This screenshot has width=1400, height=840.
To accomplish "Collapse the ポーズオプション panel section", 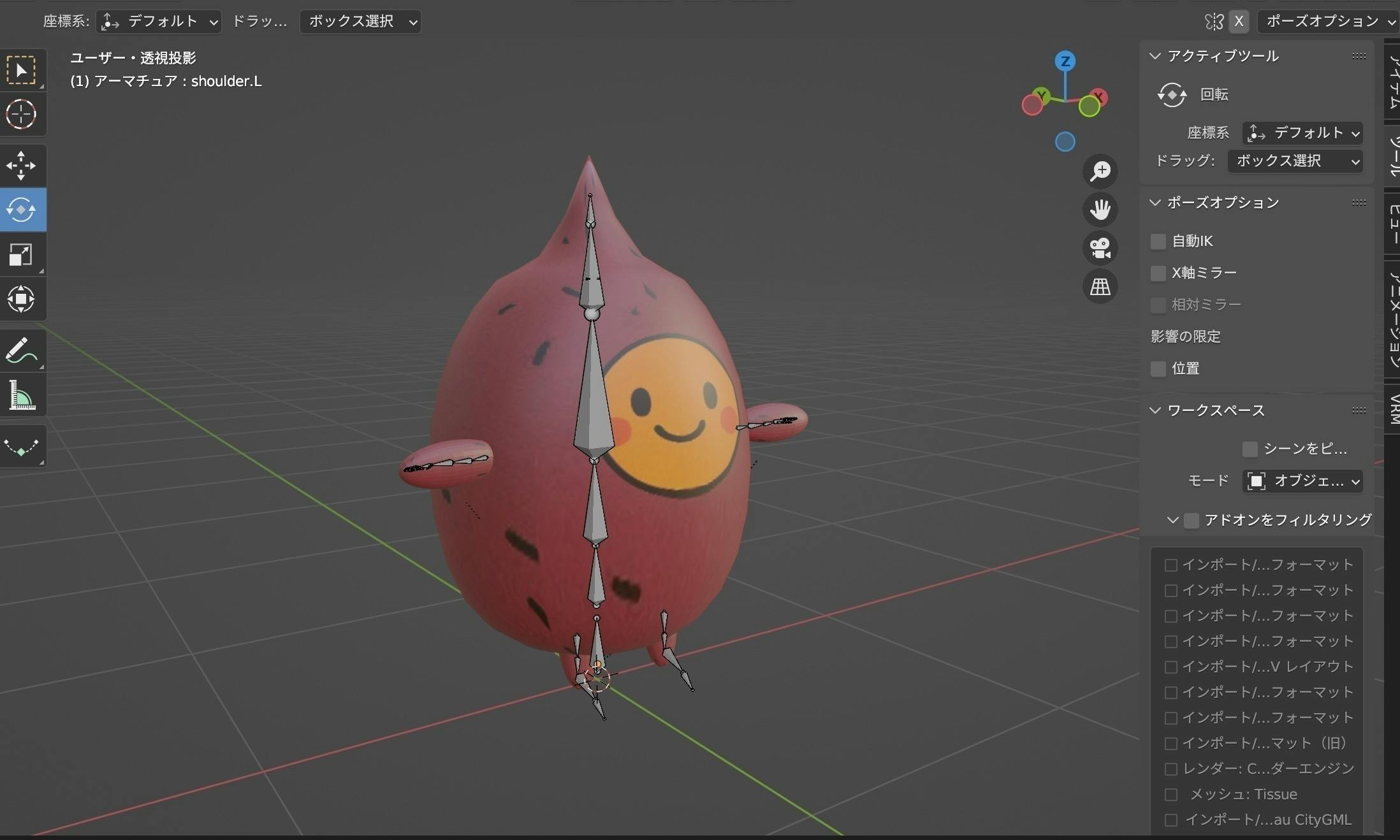I will [1155, 203].
